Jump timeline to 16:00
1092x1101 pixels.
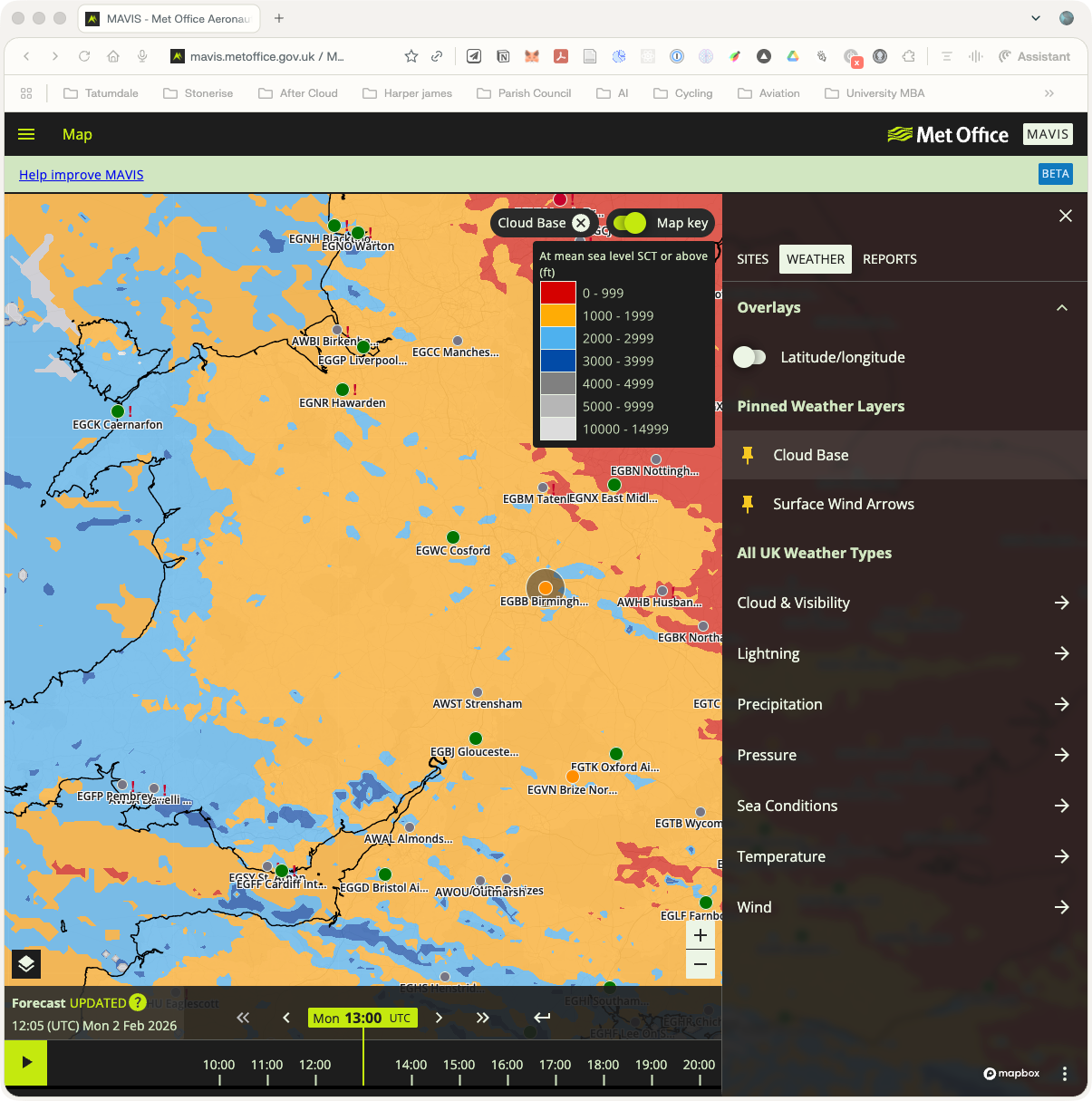507,1065
